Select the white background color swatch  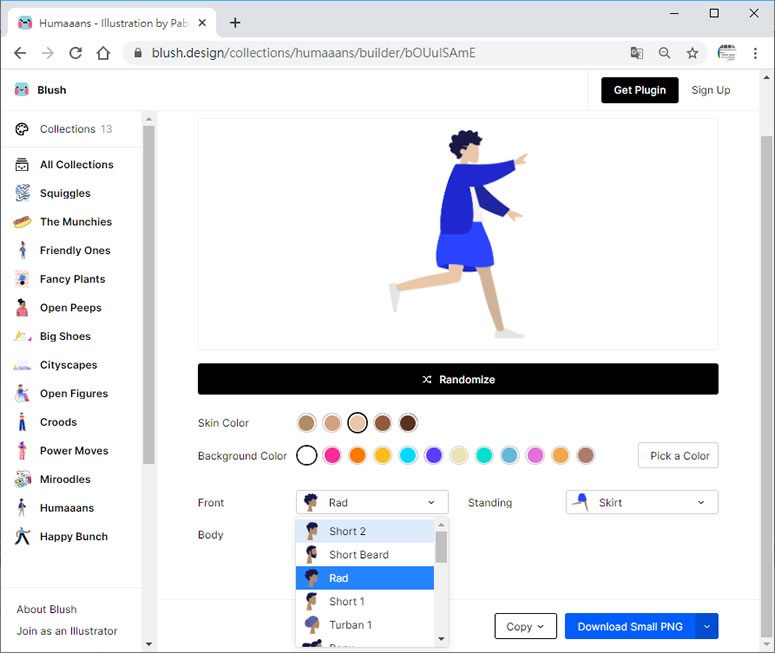(306, 455)
